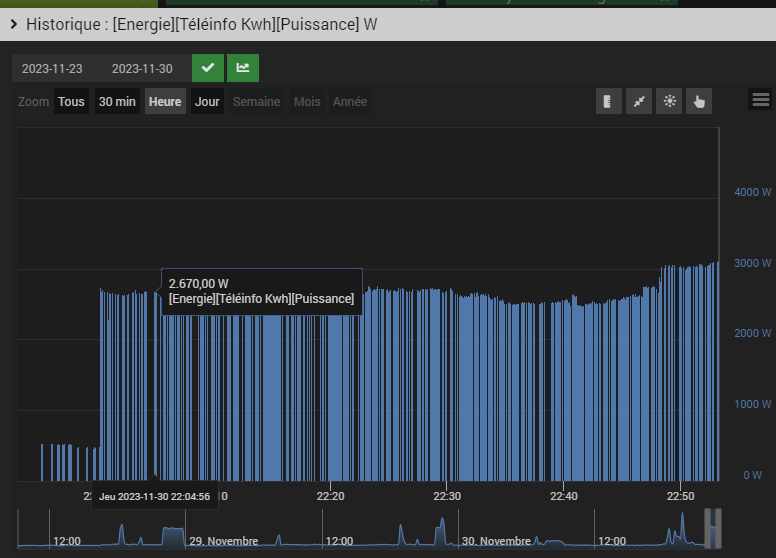Switch zoom range to Jour
This screenshot has height=558, width=776.
pos(207,102)
